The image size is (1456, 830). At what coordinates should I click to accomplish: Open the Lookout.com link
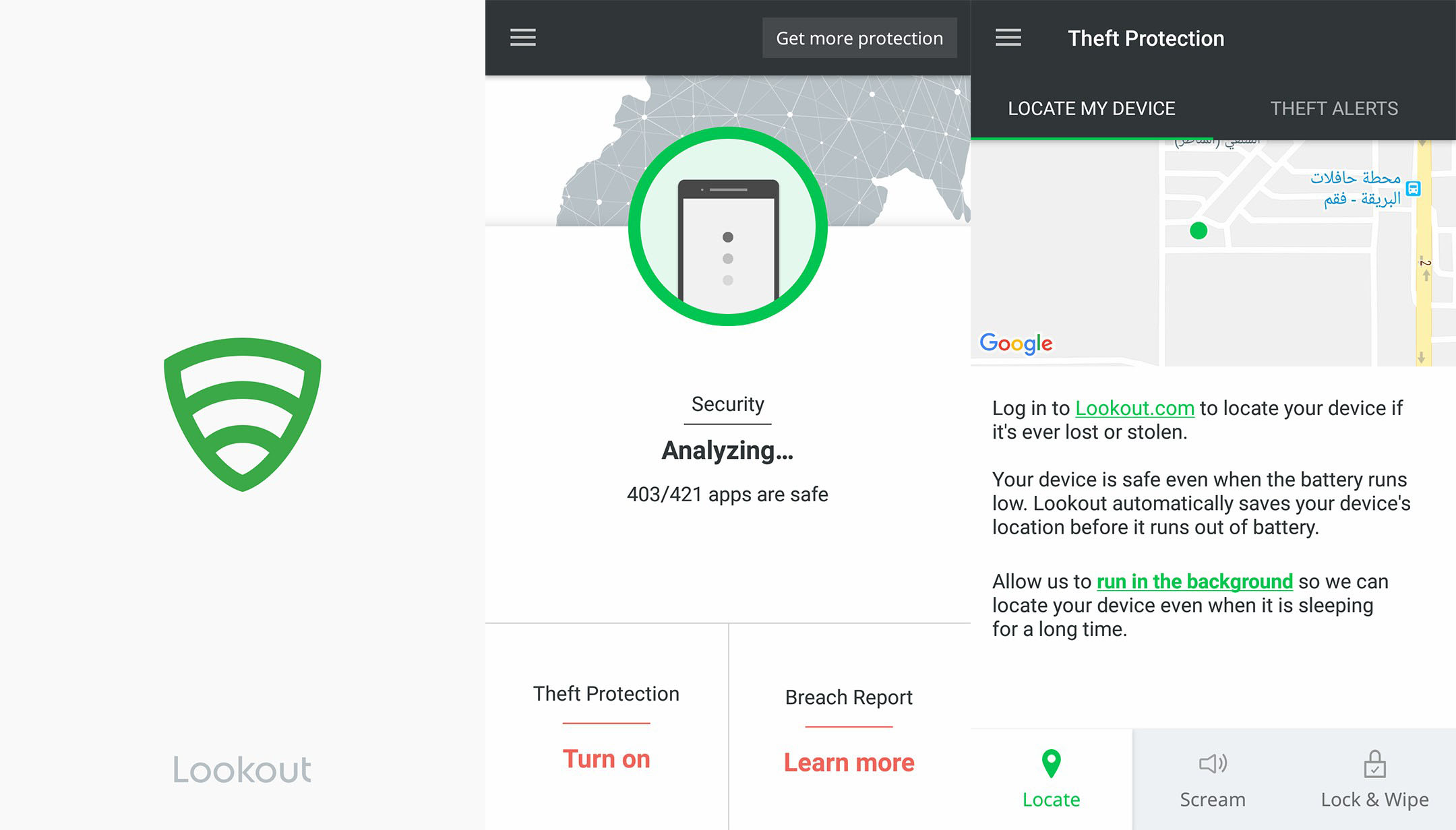[x=1134, y=408]
